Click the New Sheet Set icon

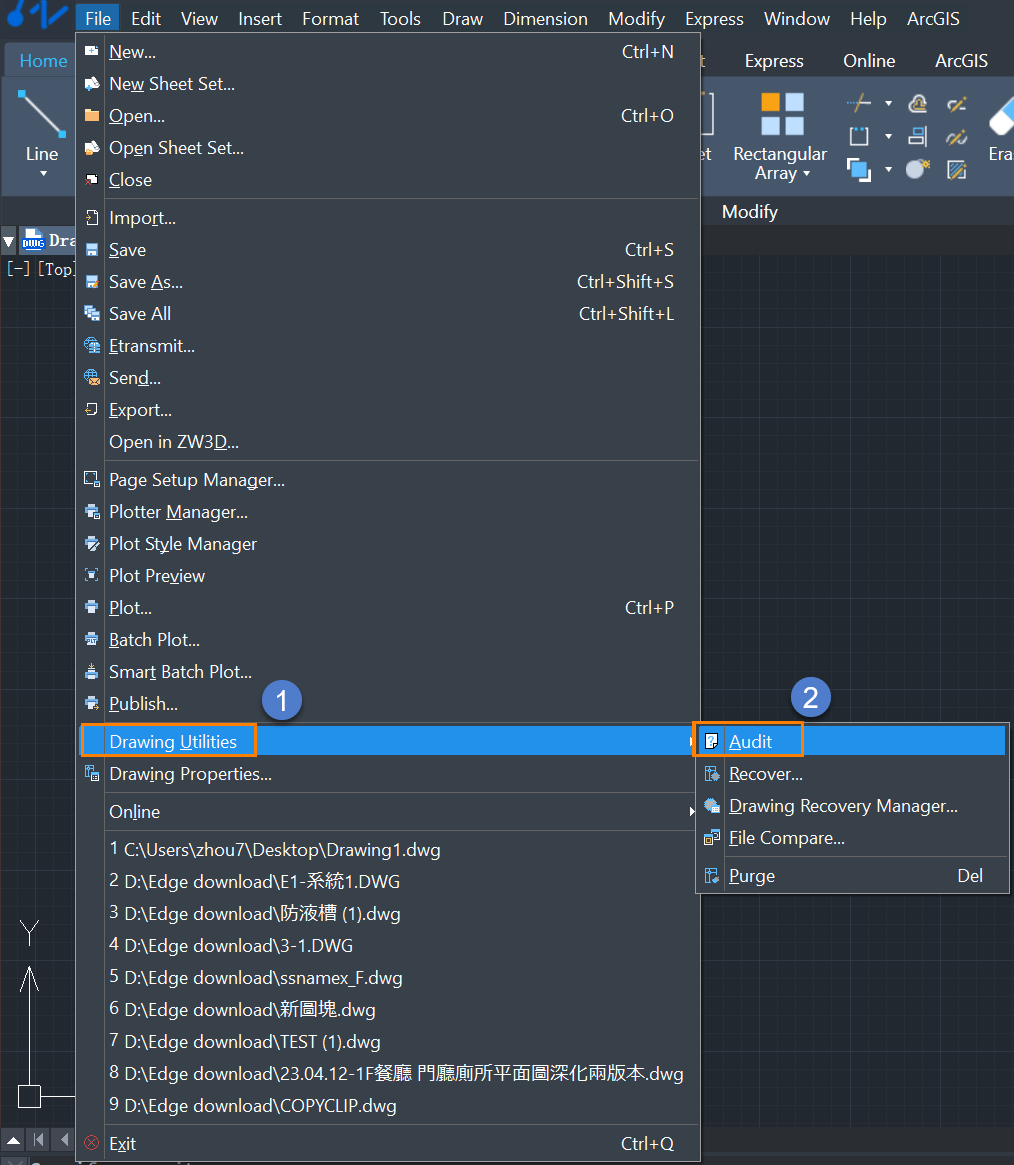pos(91,83)
